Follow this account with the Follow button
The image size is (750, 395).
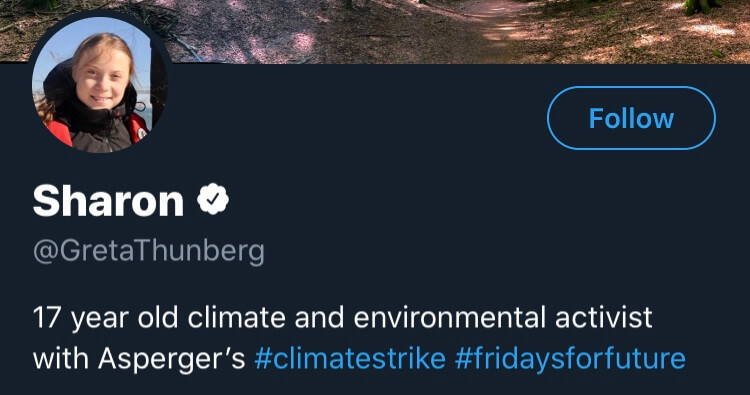631,118
